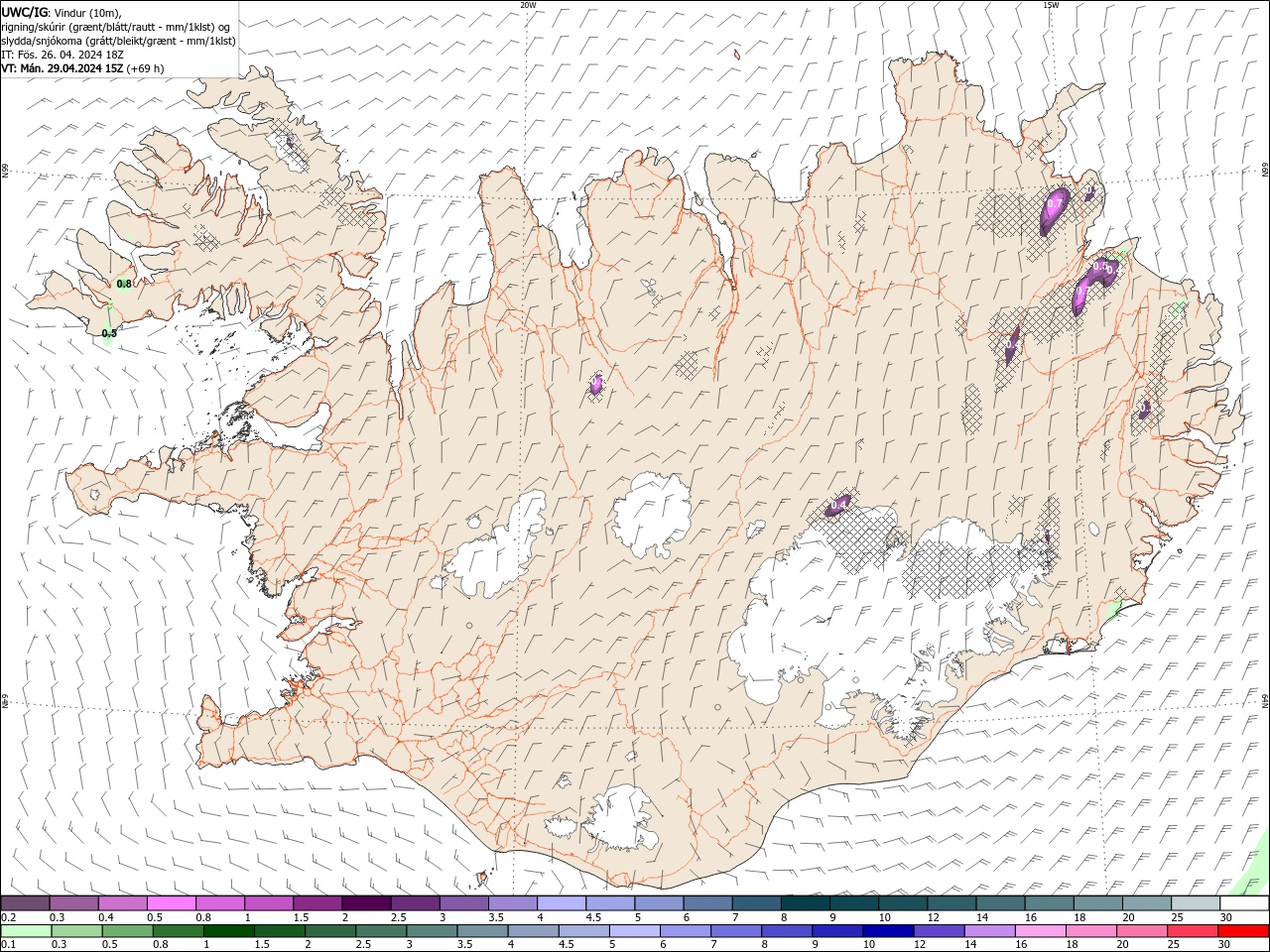Click the white 30 swatch in upper legend
The height and width of the screenshot is (952, 1270).
[x=1244, y=902]
